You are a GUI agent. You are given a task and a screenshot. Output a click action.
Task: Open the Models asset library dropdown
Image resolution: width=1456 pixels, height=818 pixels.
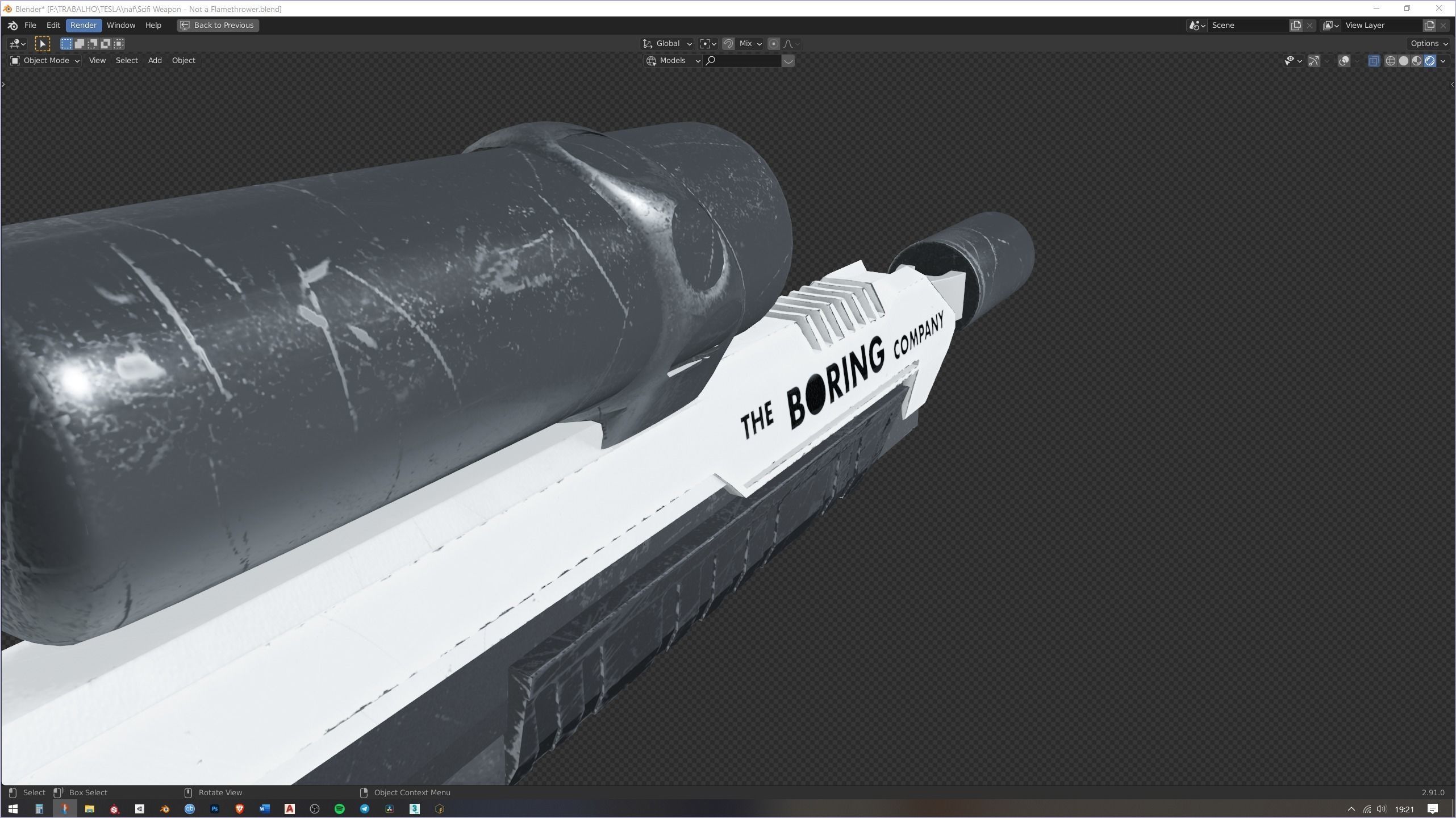point(673,61)
